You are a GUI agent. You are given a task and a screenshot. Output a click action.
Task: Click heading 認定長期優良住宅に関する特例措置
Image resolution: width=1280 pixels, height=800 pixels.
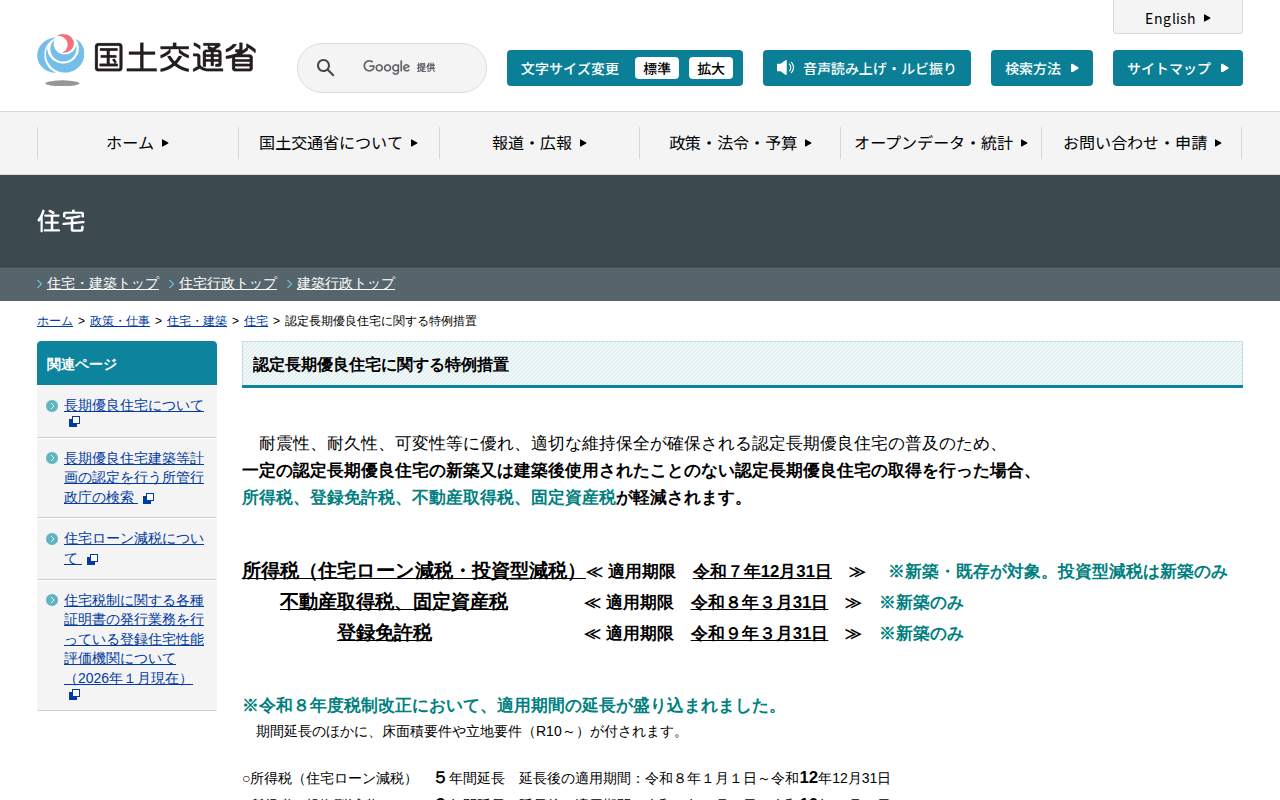click(x=381, y=365)
